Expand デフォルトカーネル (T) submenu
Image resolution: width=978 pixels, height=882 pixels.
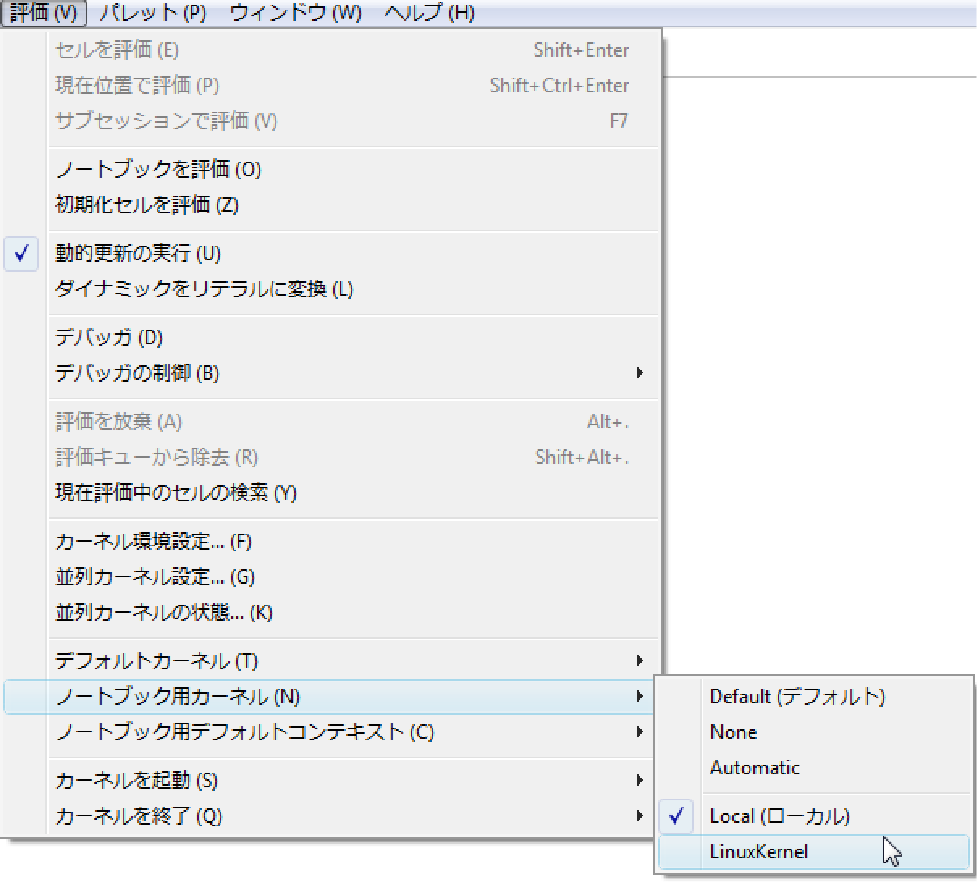tap(331, 661)
